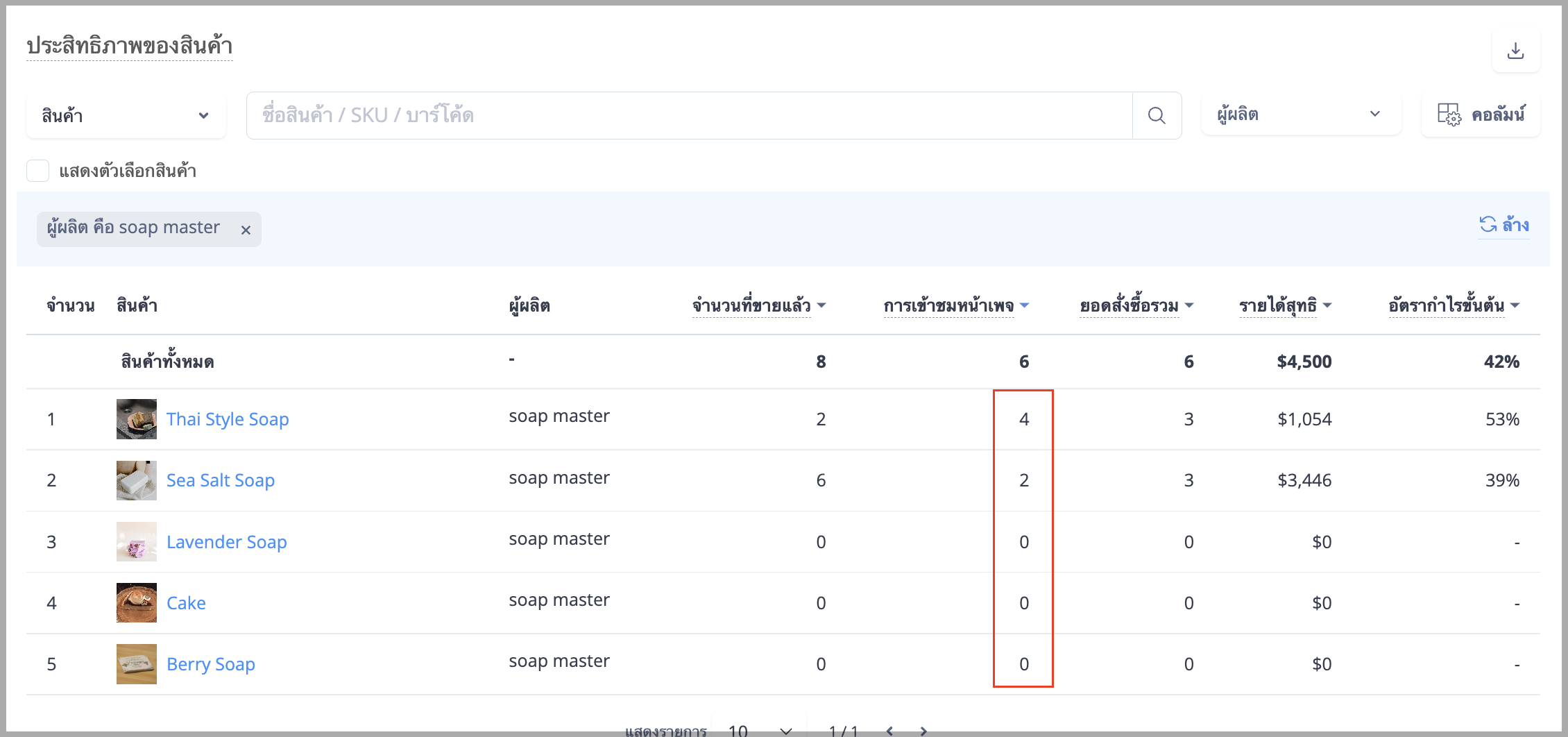The height and width of the screenshot is (737, 1568).
Task: Remove the soap master filter chip
Action: [246, 230]
